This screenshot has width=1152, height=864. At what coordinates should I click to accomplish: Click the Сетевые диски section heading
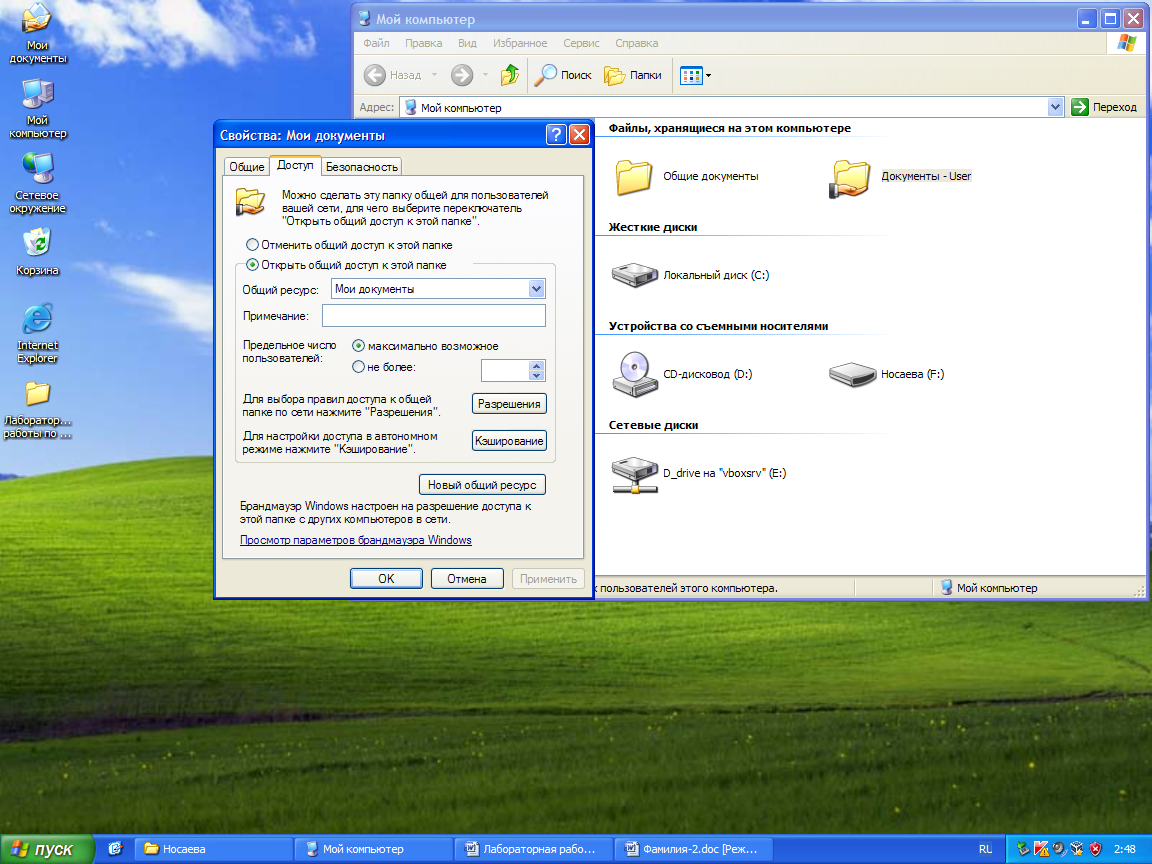coord(653,425)
